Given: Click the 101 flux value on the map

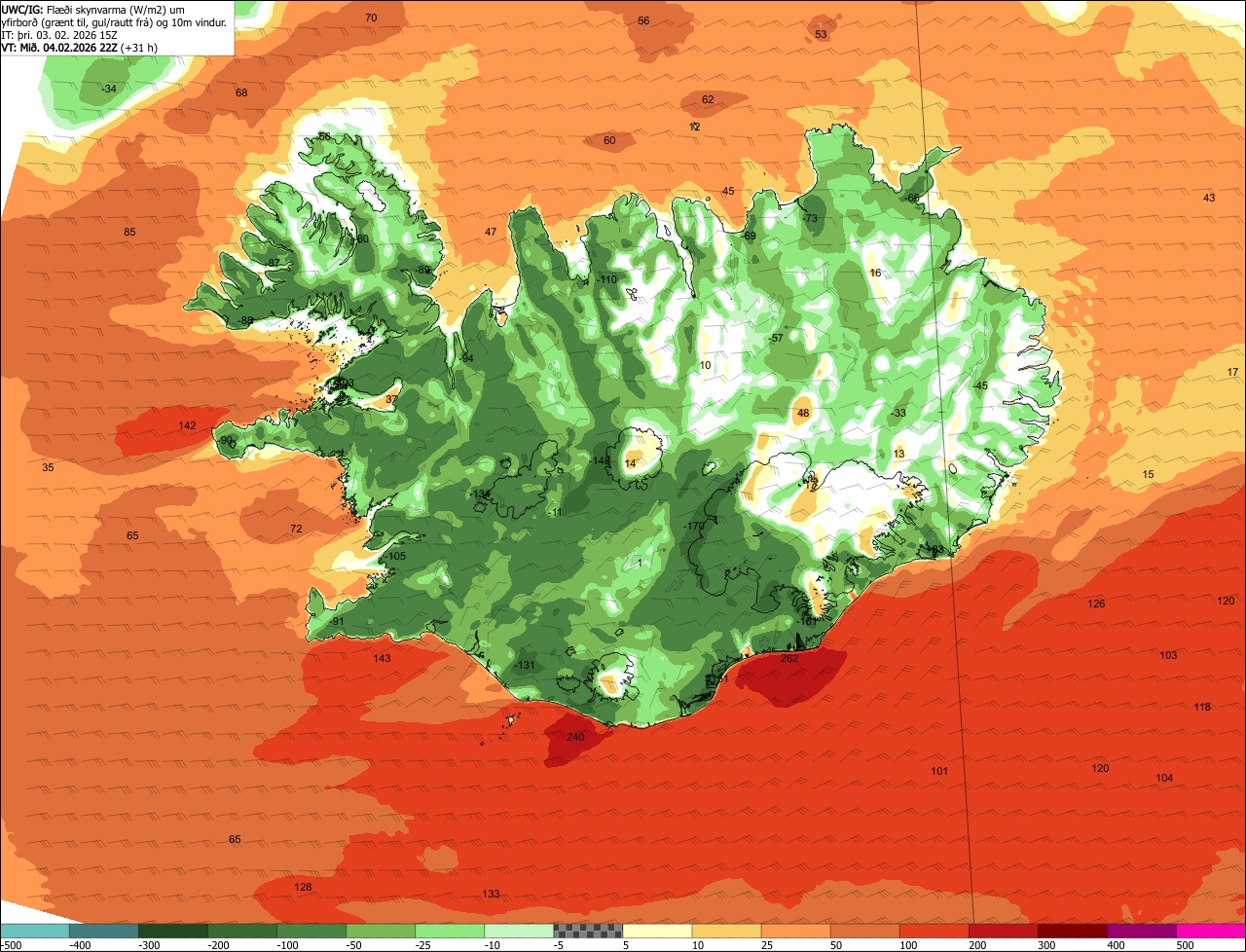Looking at the screenshot, I should [939, 772].
